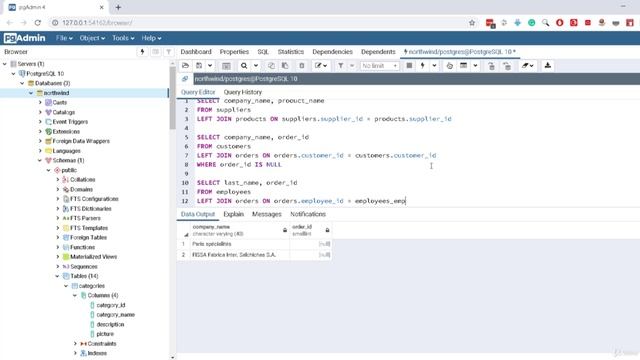
Task: Switch to the SQL tab
Action: [263, 52]
